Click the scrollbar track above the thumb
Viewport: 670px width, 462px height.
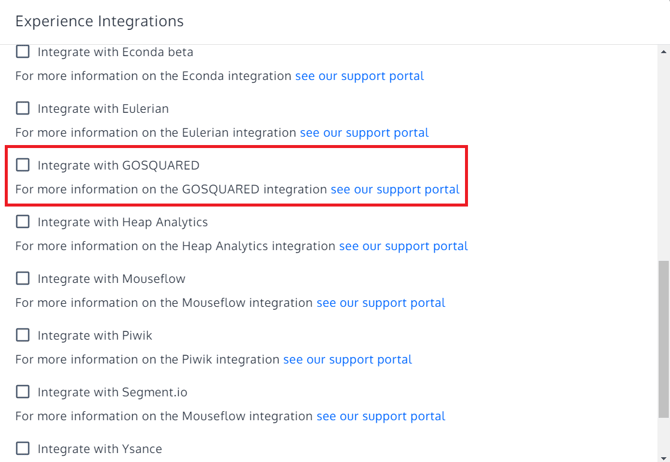664,150
